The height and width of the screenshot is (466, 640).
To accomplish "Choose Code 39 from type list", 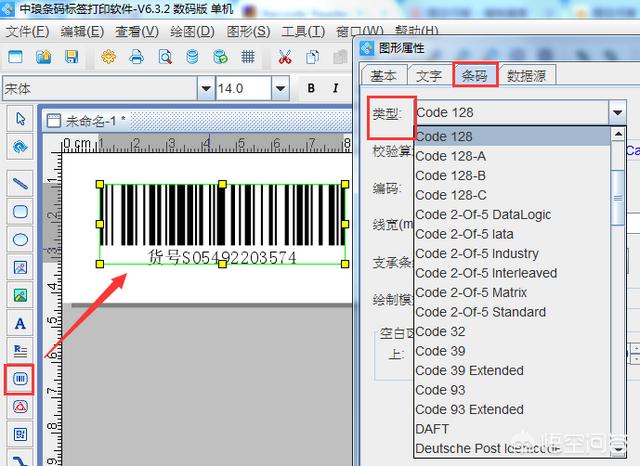I will (512, 351).
